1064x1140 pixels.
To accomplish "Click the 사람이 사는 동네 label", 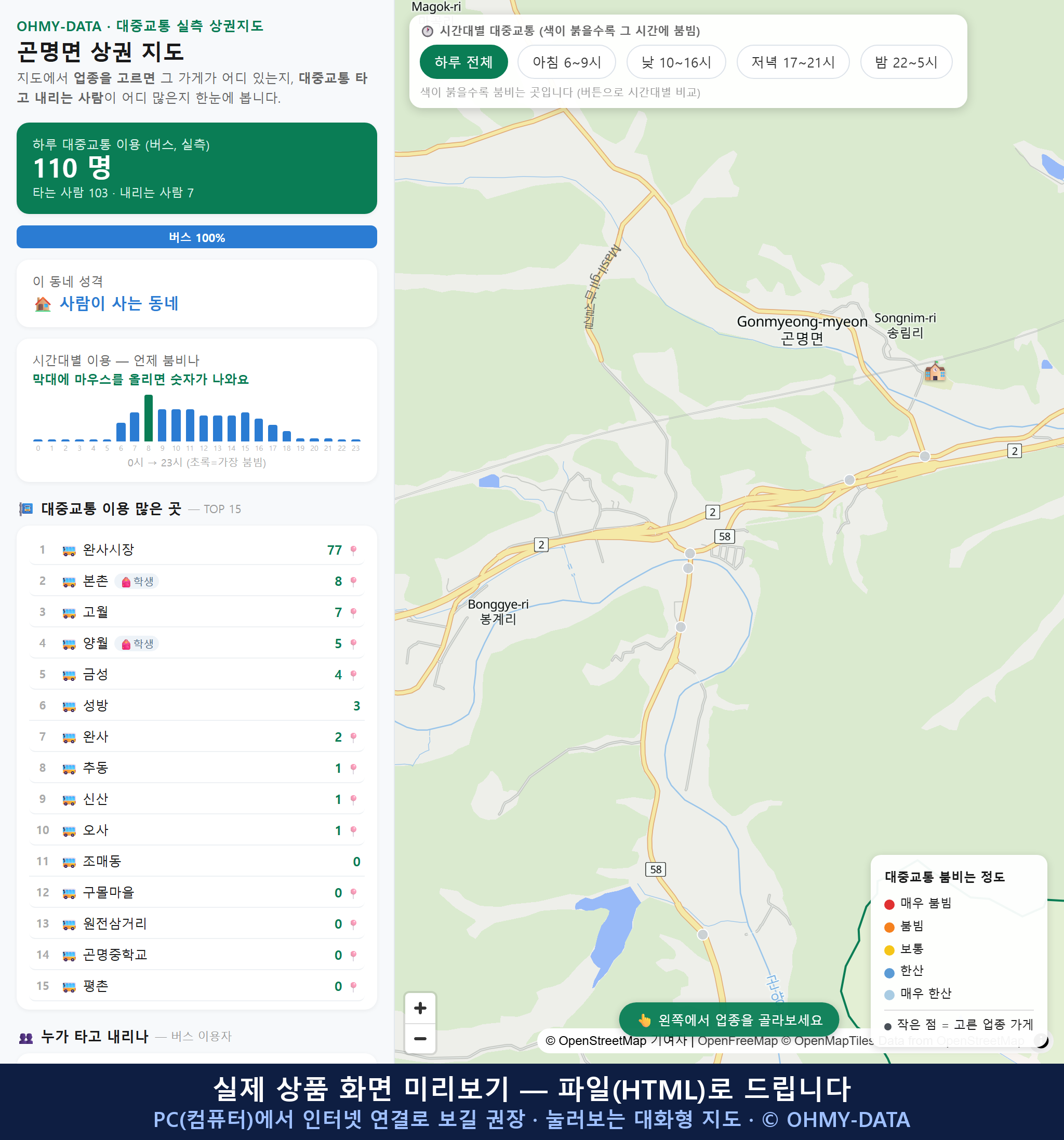I will click(119, 303).
